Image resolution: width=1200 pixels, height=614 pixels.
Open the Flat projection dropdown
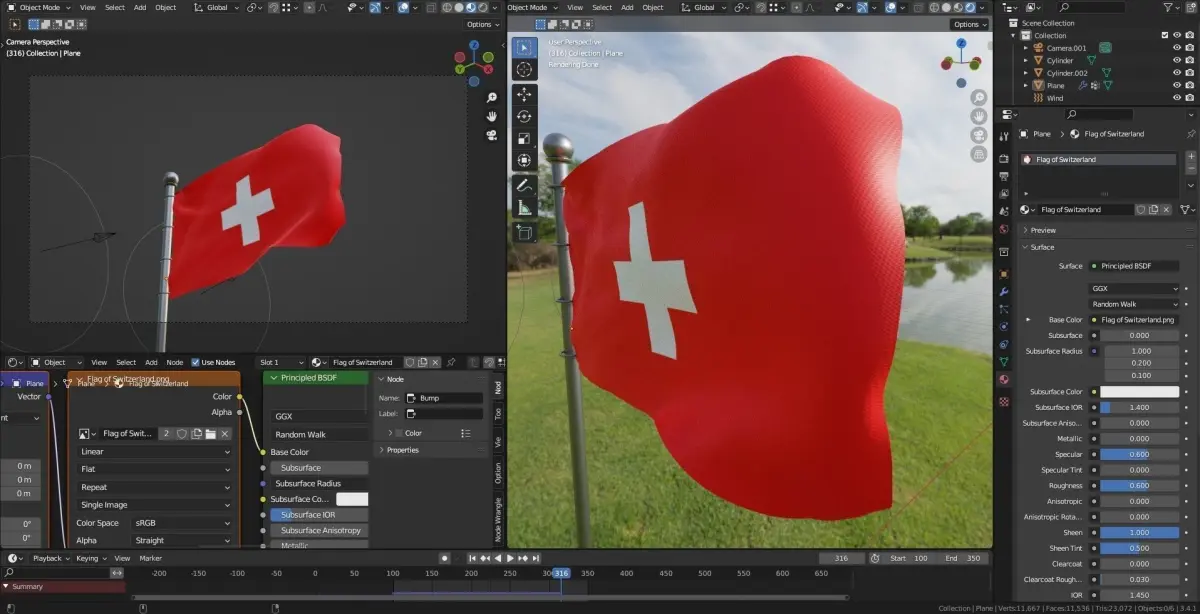tap(155, 469)
